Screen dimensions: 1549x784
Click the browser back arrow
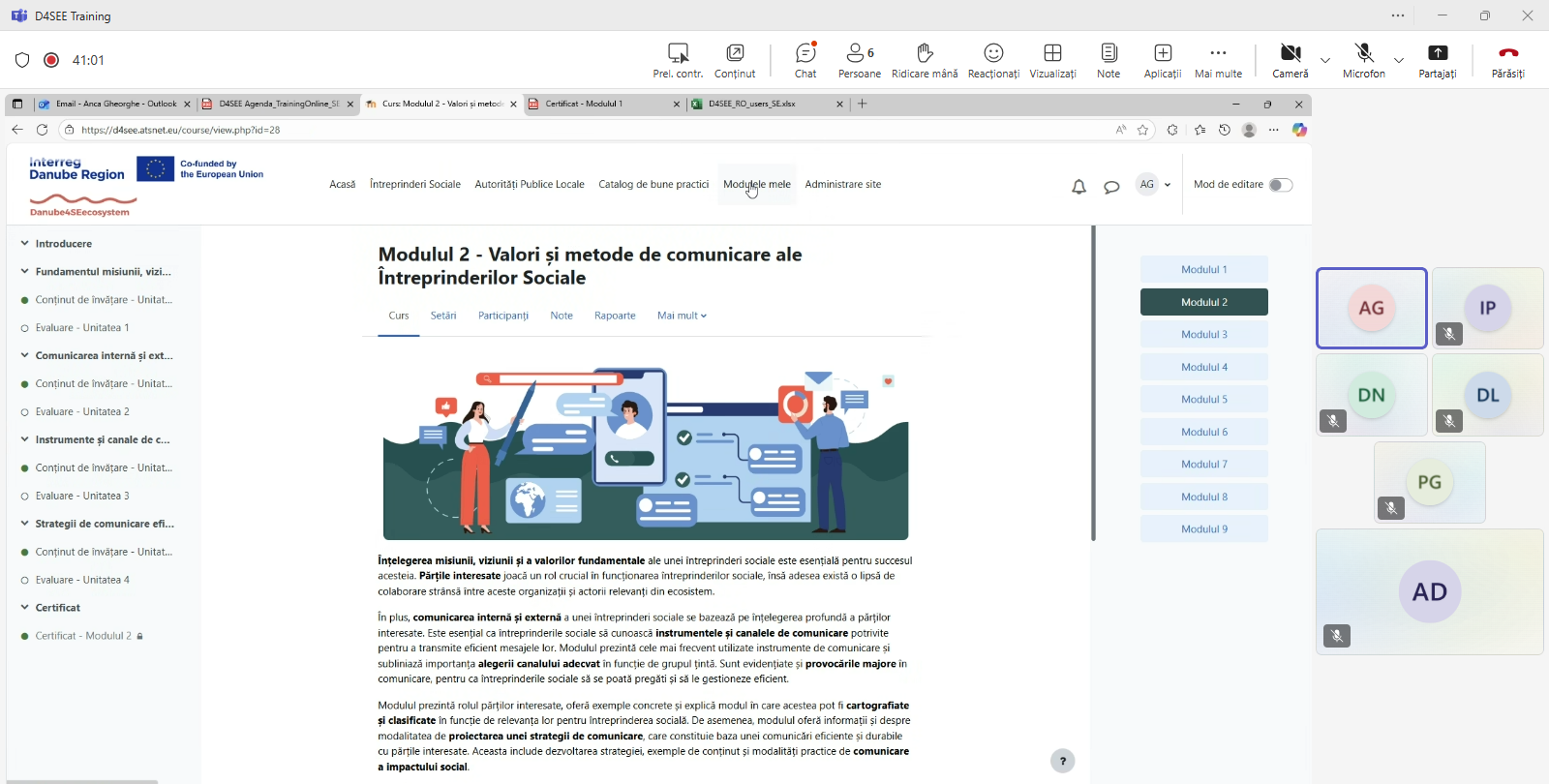tap(16, 130)
